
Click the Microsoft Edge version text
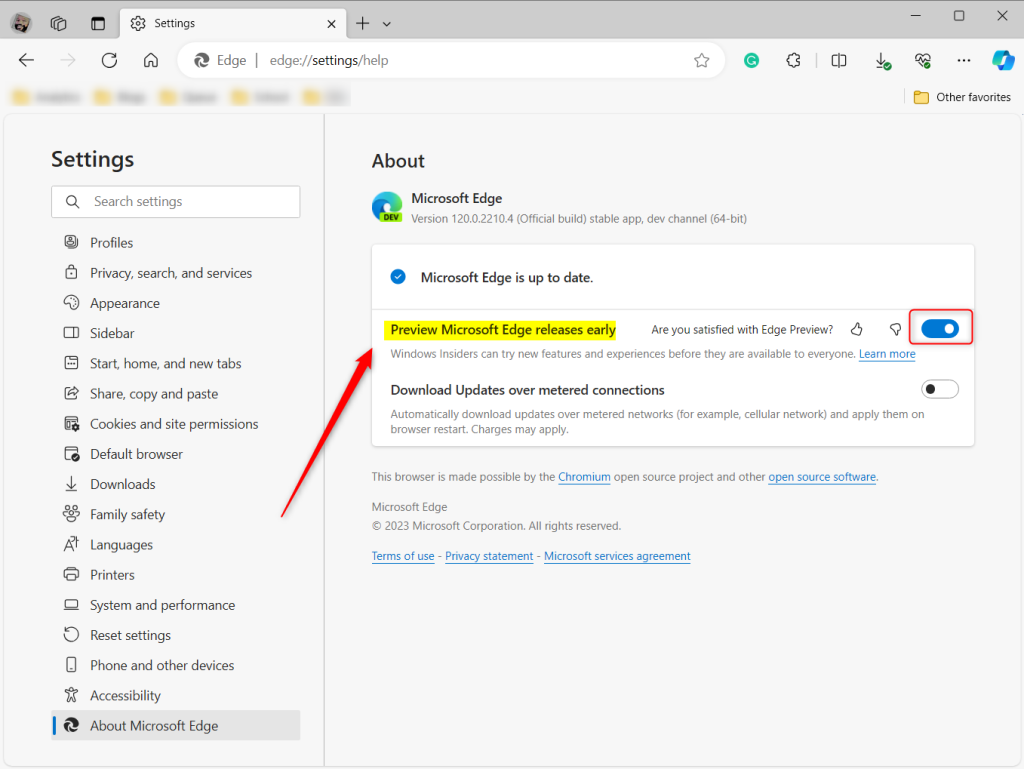click(x=579, y=219)
